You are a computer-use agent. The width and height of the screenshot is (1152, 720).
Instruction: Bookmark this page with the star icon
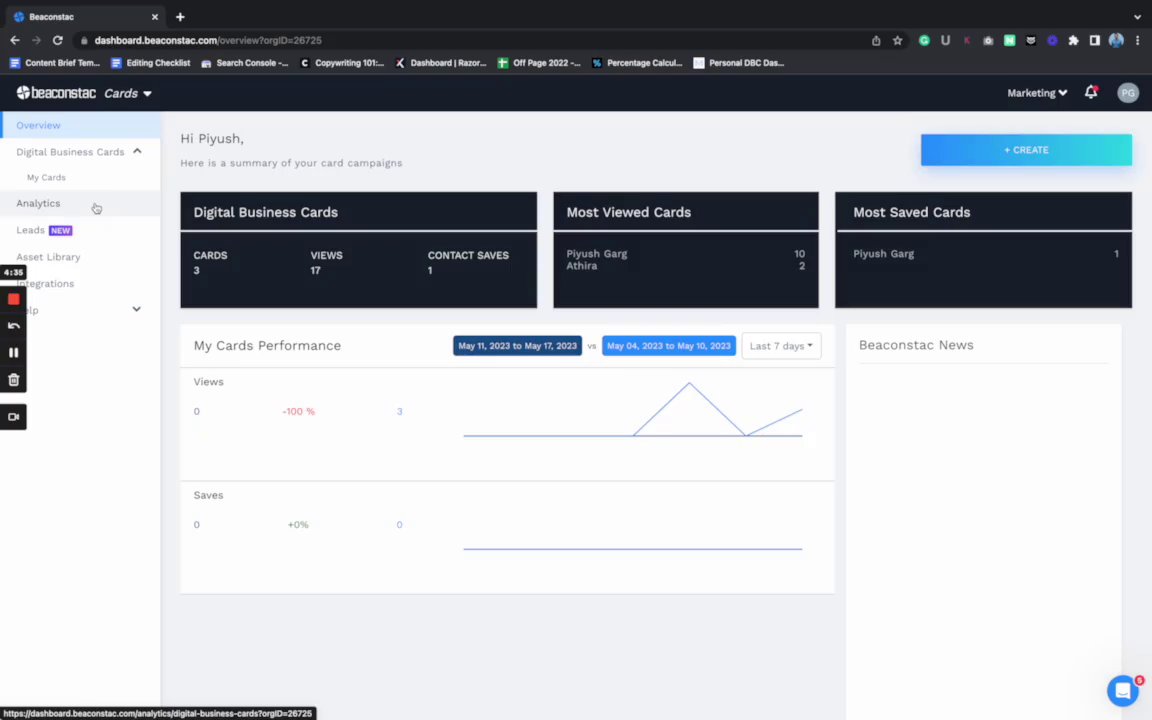[x=897, y=40]
